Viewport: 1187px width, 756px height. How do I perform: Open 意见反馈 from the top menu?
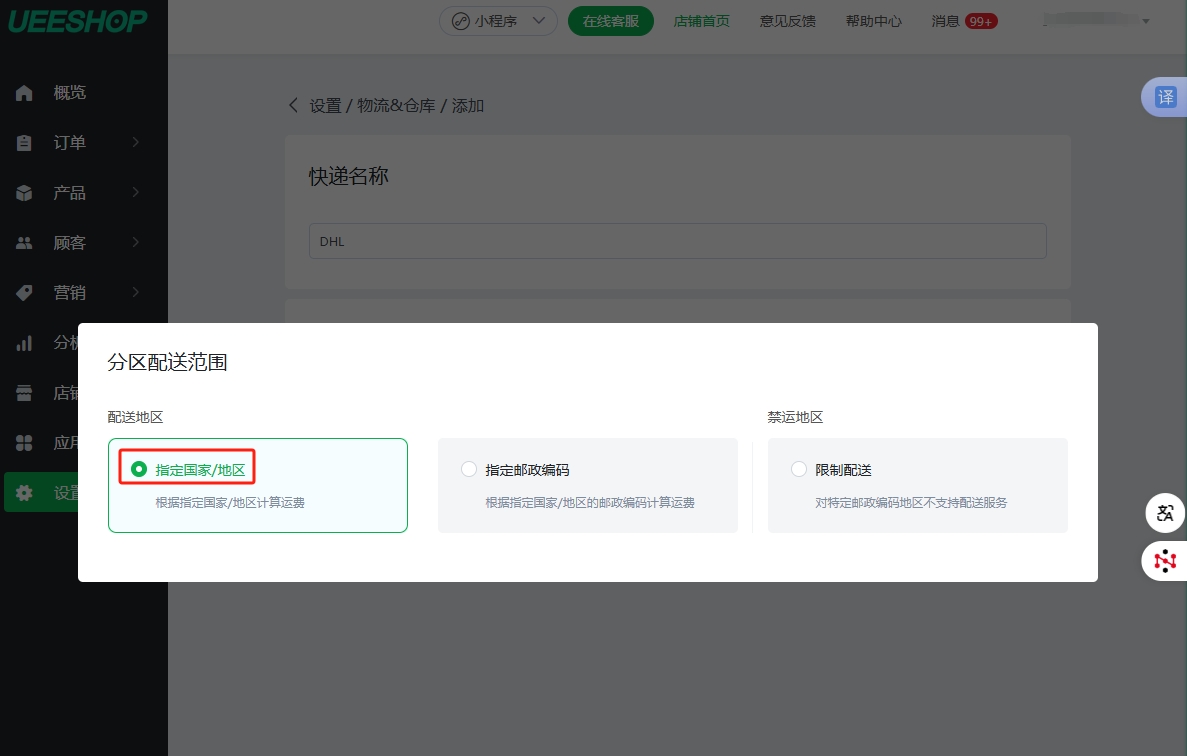coord(787,21)
